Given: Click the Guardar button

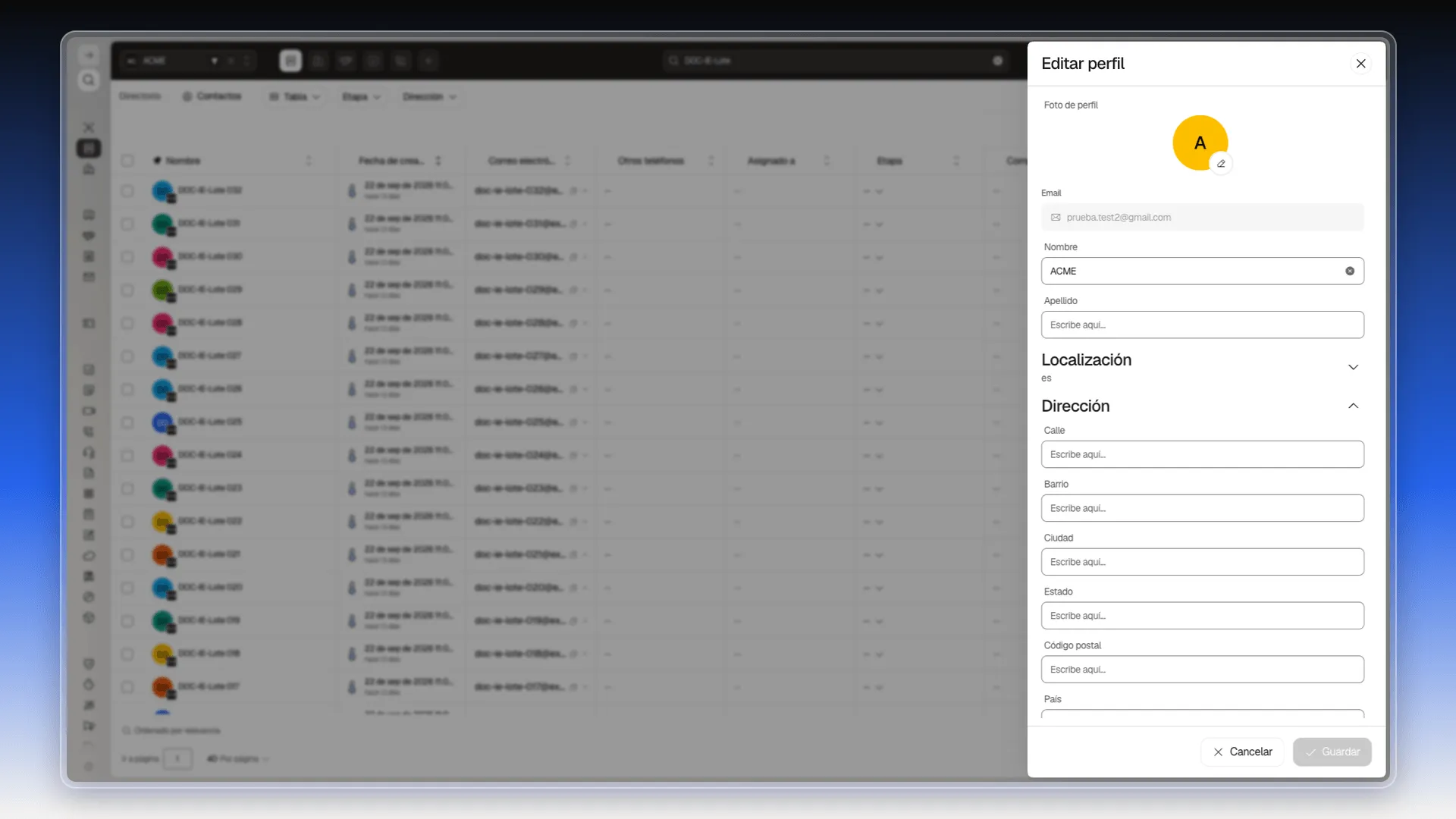Looking at the screenshot, I should pos(1332,752).
